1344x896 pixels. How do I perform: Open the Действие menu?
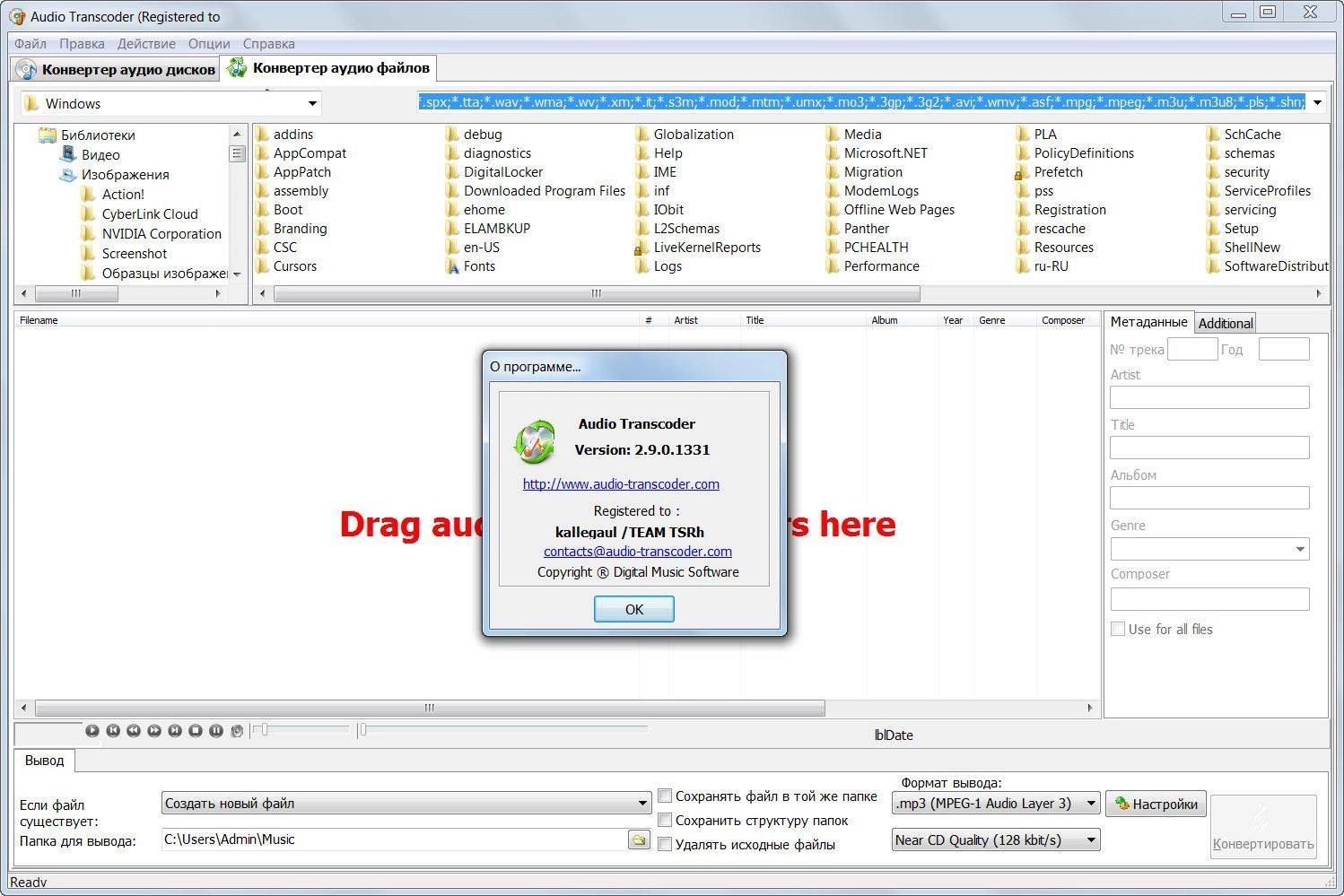146,43
